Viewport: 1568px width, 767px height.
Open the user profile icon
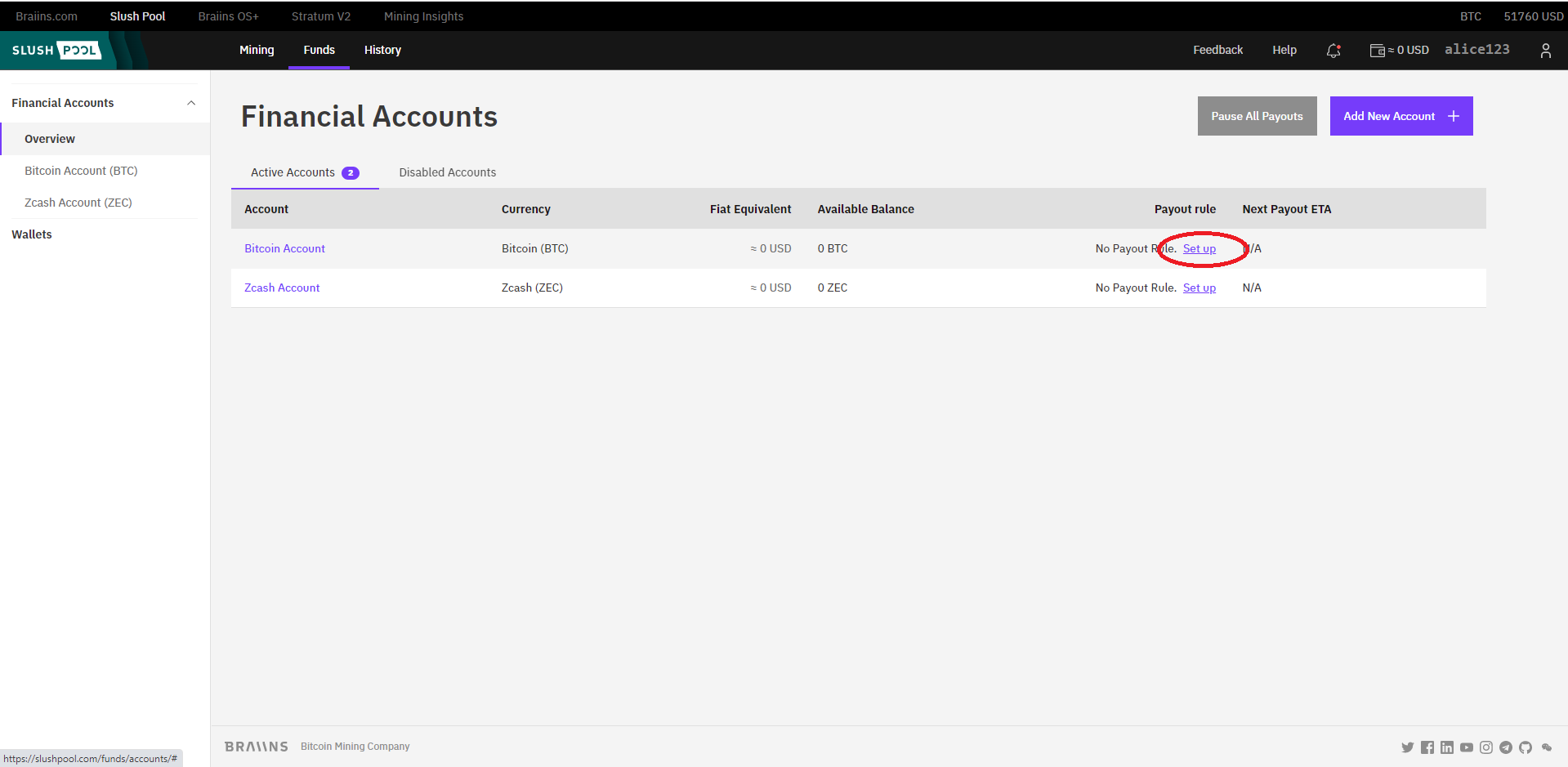pyautogui.click(x=1545, y=51)
